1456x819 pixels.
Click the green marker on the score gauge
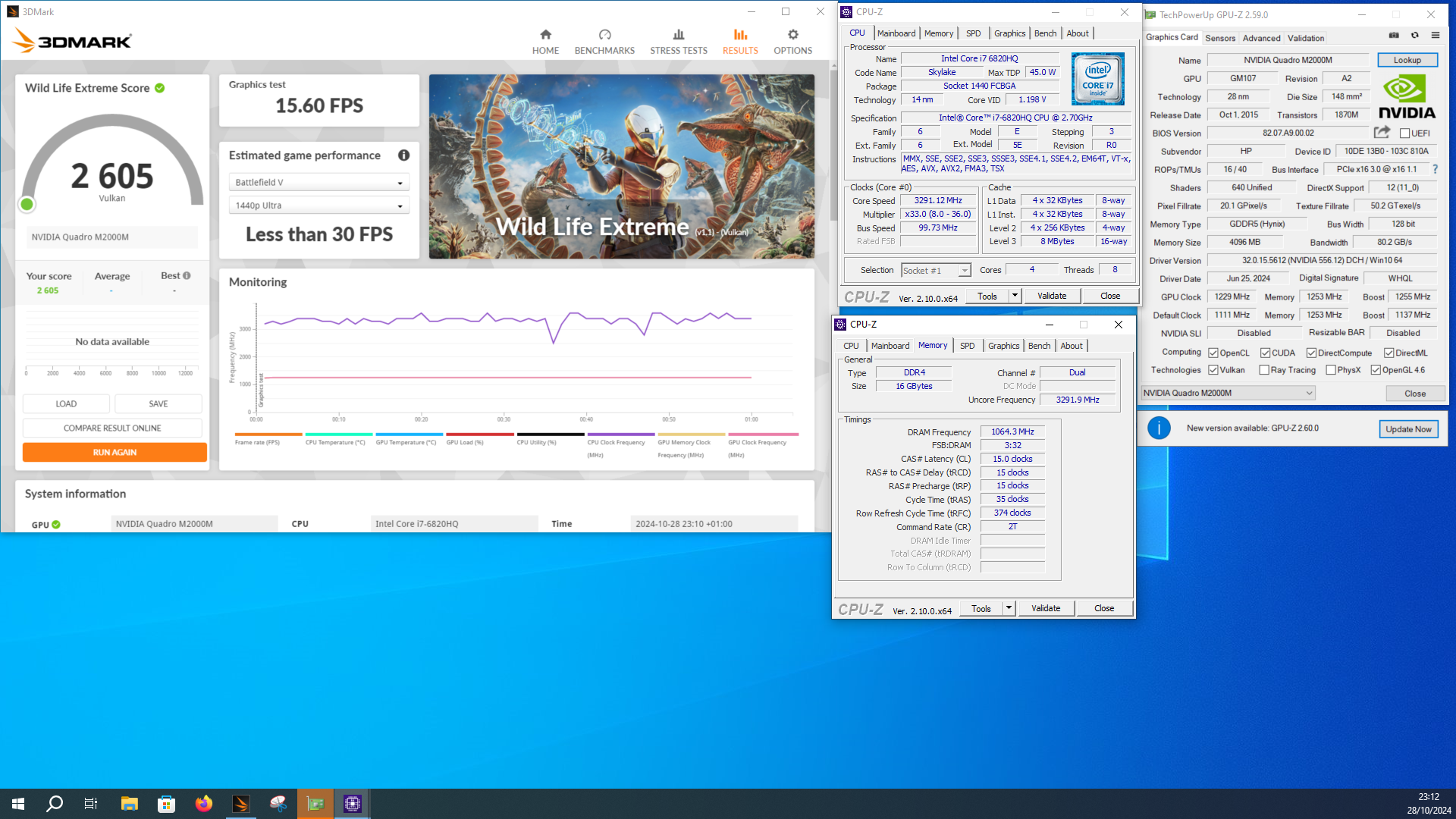tap(27, 204)
